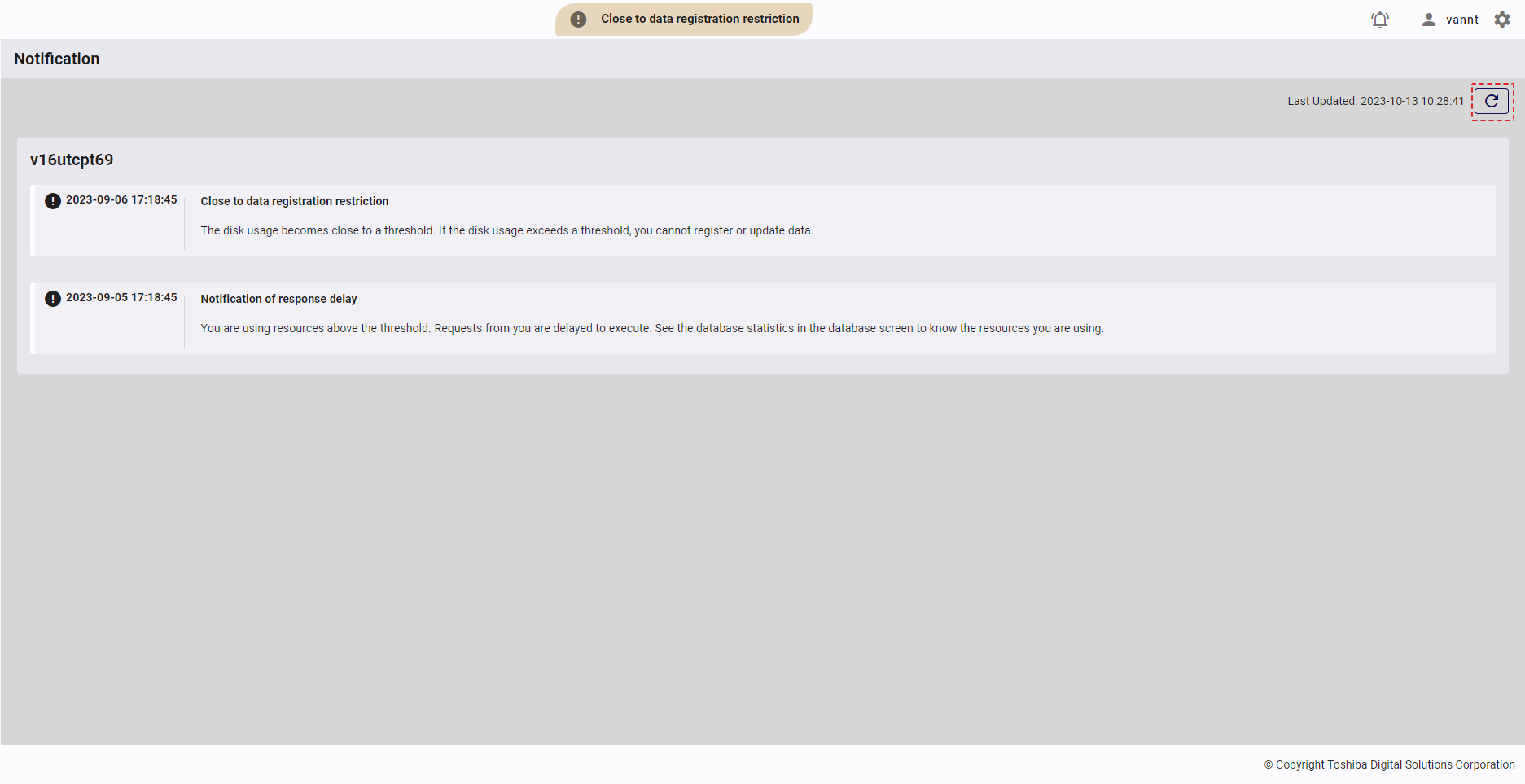The width and height of the screenshot is (1525, 784).
Task: Click the 'Last Updated: 2023-10-13 10:28:41' label
Action: [1375, 102]
